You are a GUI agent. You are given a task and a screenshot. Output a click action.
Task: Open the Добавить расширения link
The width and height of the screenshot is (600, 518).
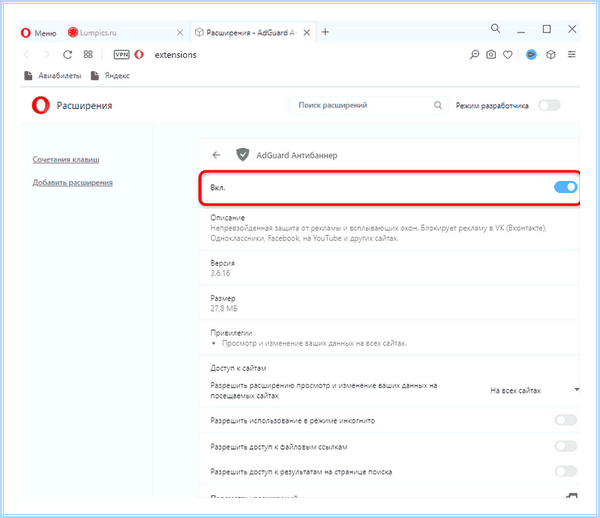tap(72, 182)
